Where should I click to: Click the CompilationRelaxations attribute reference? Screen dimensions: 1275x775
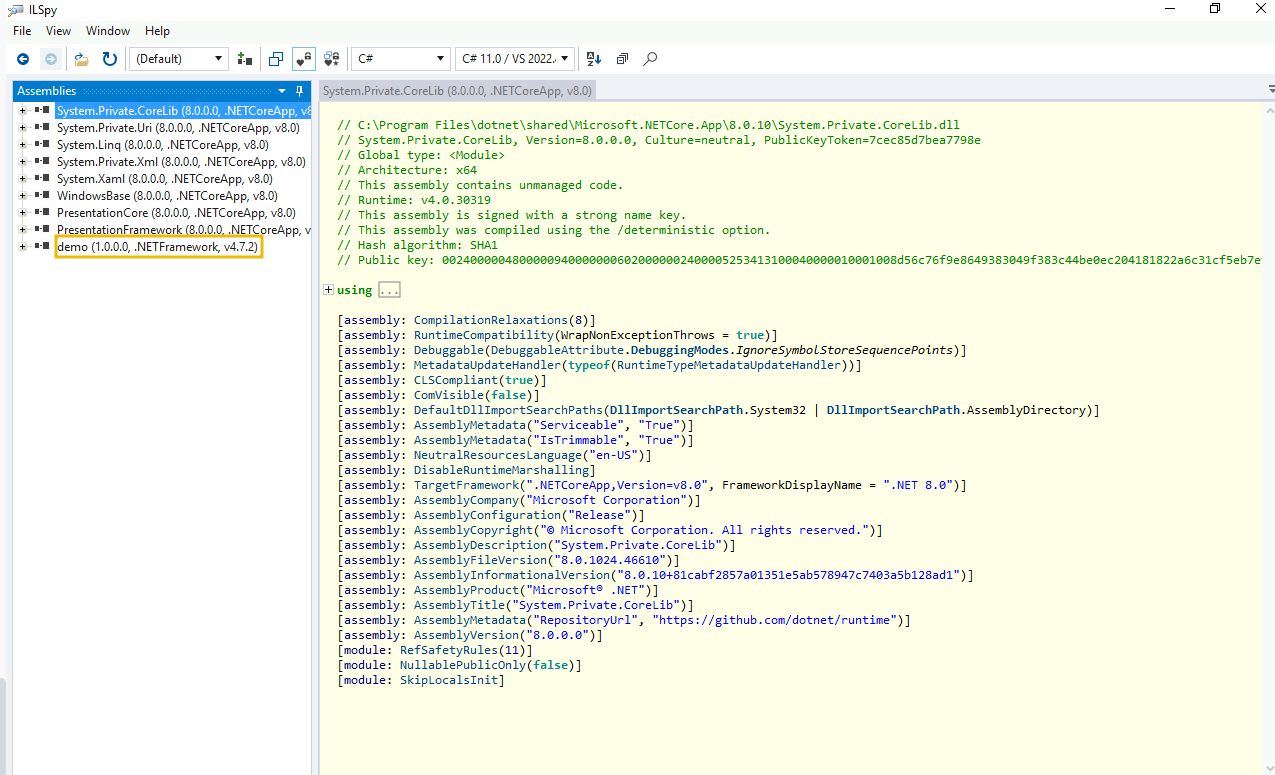(x=491, y=320)
